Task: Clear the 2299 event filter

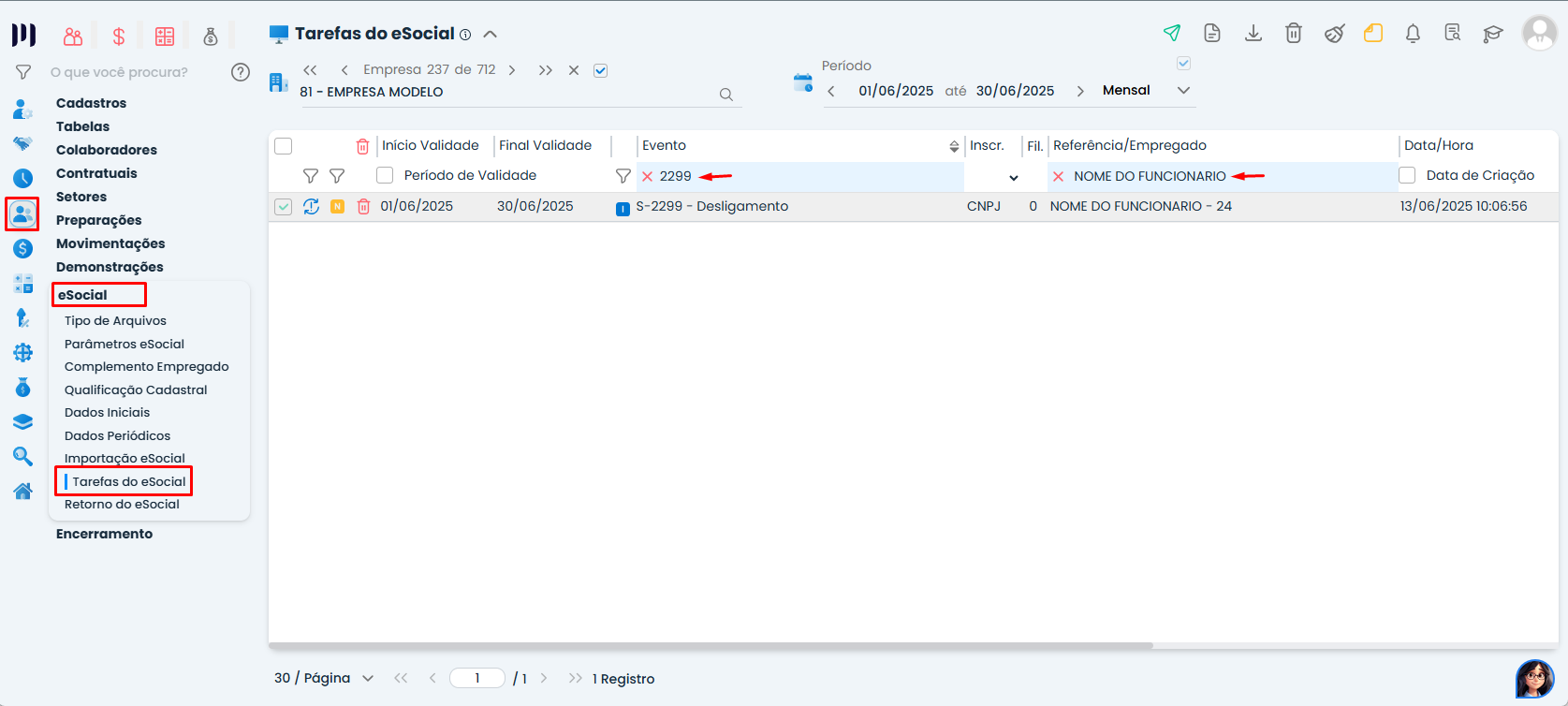Action: pyautogui.click(x=647, y=177)
